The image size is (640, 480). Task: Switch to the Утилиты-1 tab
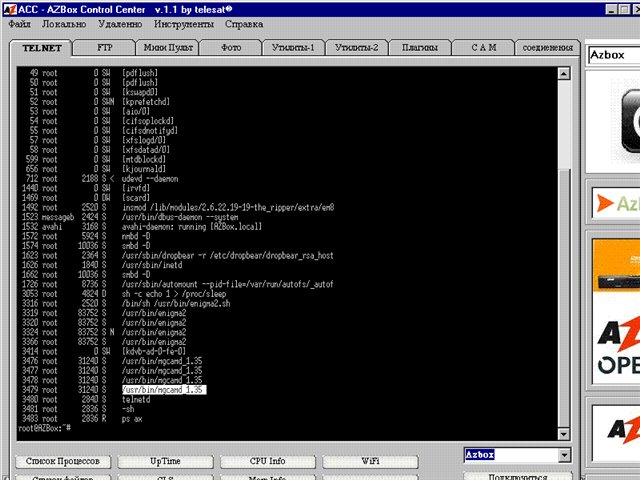coord(293,48)
